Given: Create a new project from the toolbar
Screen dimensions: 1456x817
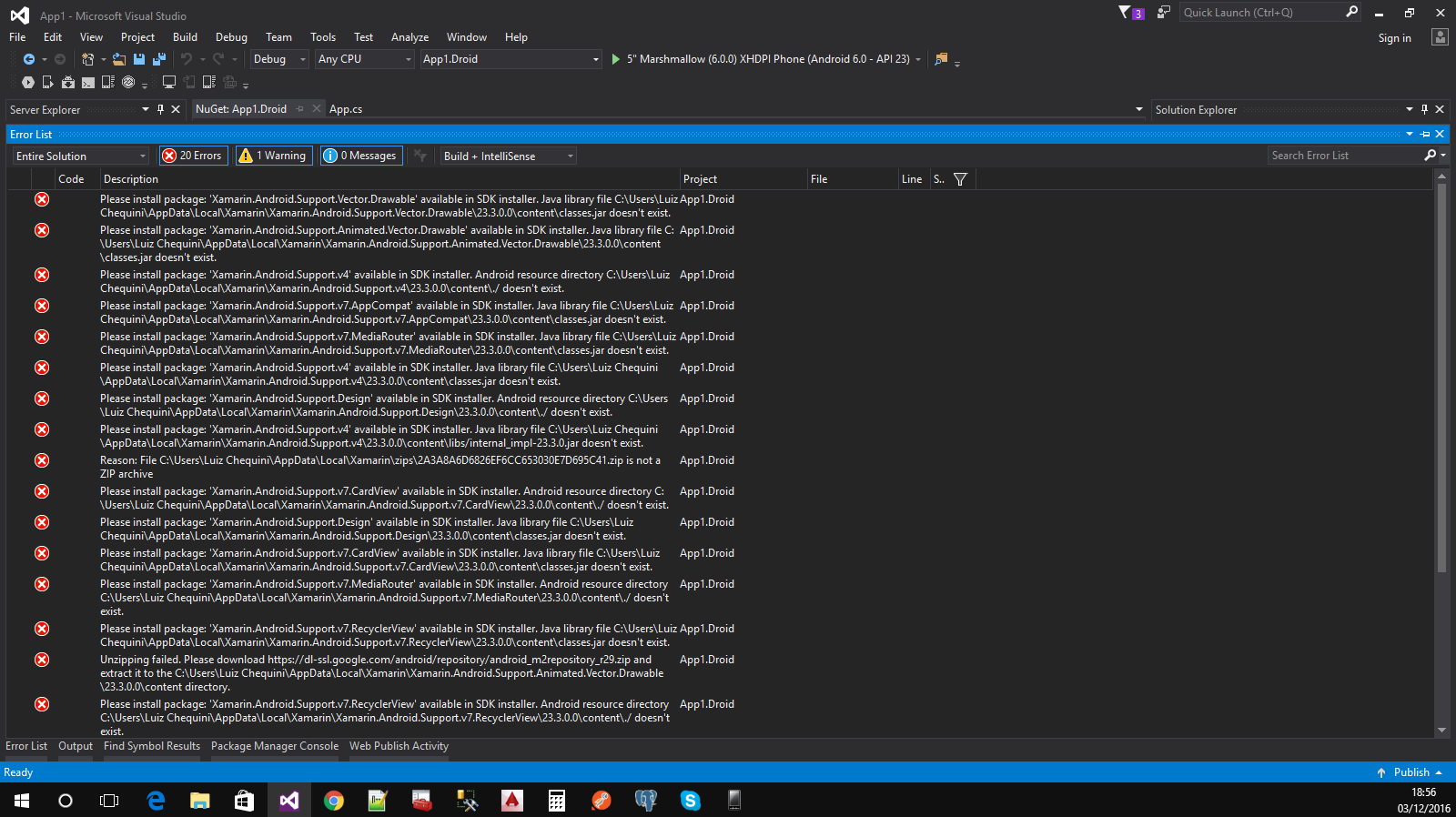Looking at the screenshot, I should coord(87,59).
